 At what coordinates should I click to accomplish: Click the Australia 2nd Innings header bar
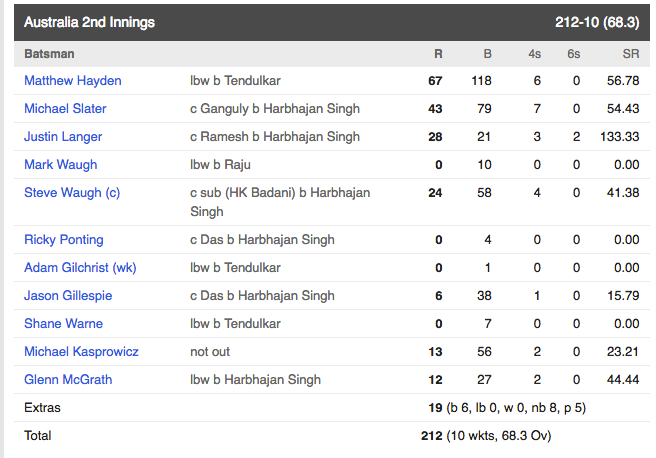332,23
